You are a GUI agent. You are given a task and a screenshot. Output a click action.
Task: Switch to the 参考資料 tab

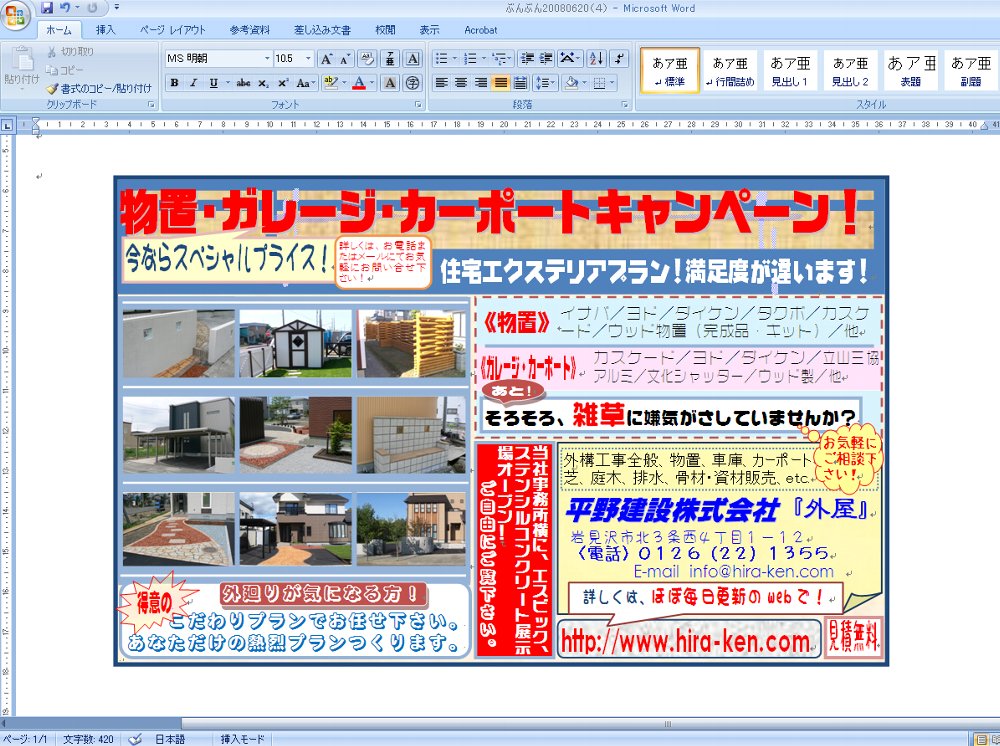click(x=249, y=30)
